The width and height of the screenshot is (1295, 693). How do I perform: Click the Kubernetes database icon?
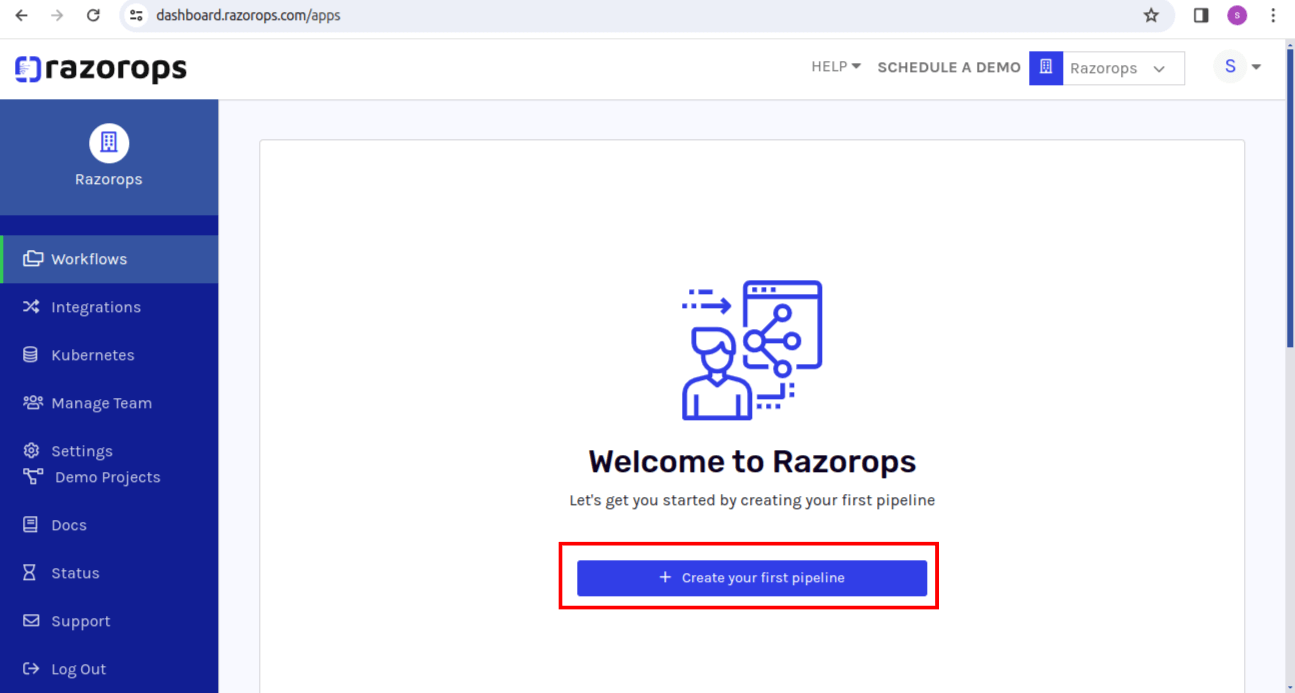30,355
